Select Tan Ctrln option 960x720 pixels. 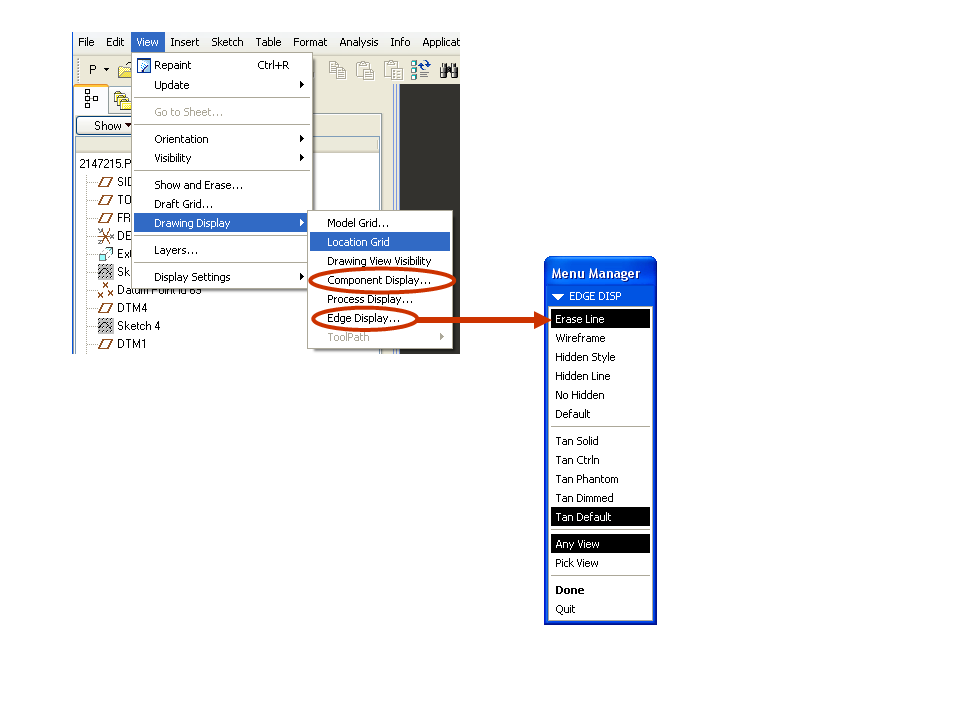tap(600, 460)
